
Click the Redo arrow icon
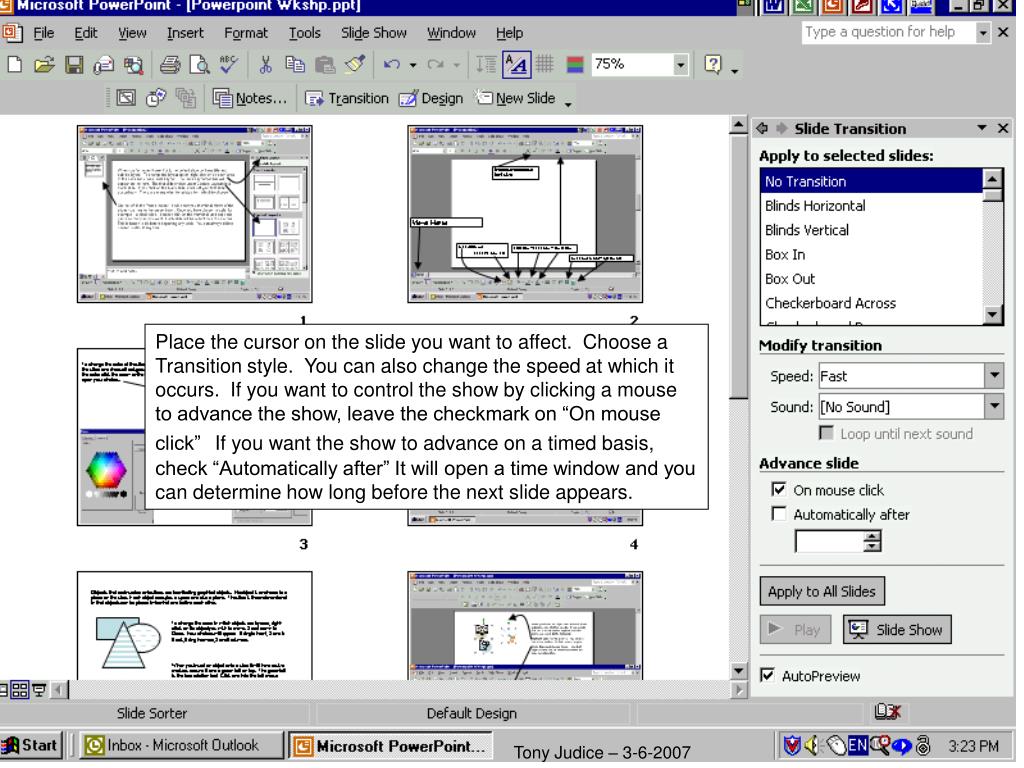pyautogui.click(x=436, y=65)
